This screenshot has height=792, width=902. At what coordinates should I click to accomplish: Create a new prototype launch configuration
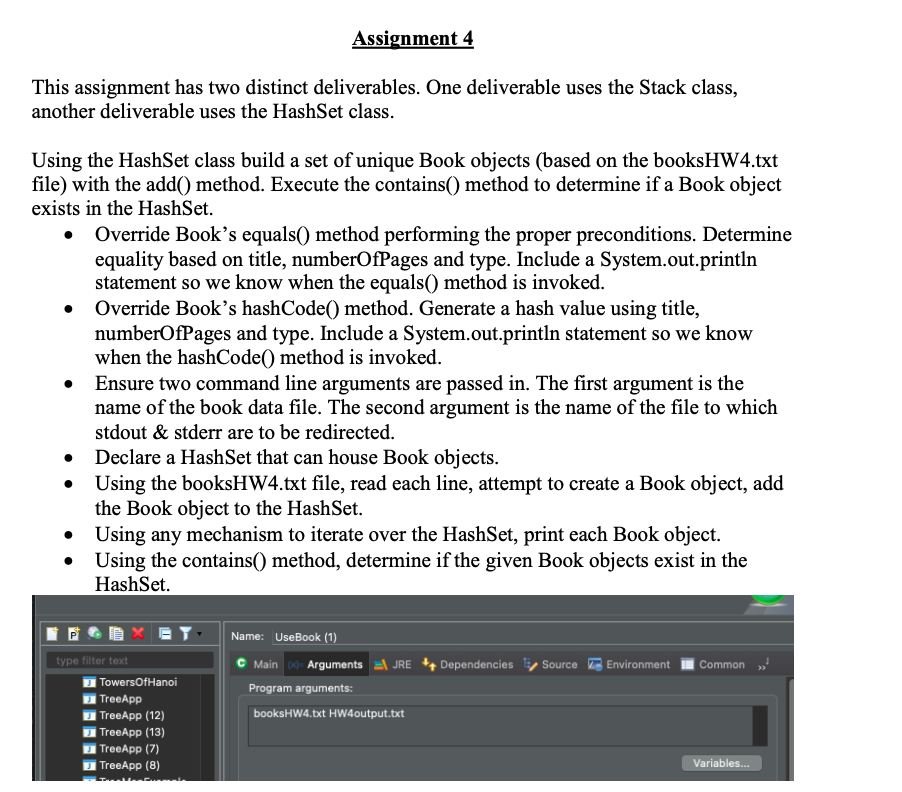point(73,633)
